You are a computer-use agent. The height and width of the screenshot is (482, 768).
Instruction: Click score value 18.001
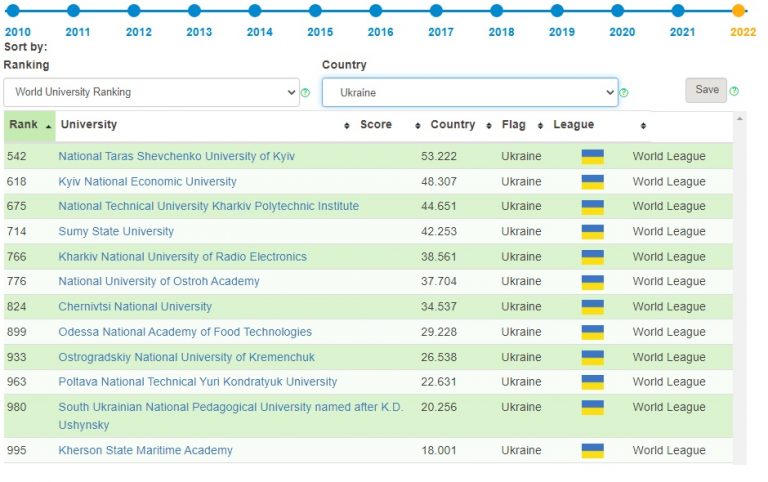439,451
